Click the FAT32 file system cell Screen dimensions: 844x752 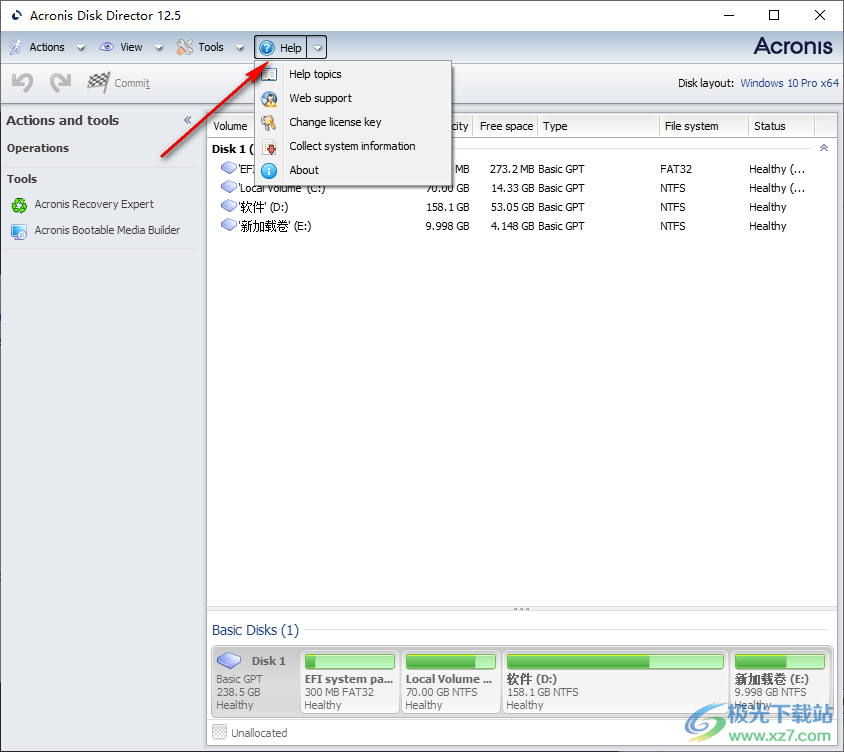click(x=676, y=169)
